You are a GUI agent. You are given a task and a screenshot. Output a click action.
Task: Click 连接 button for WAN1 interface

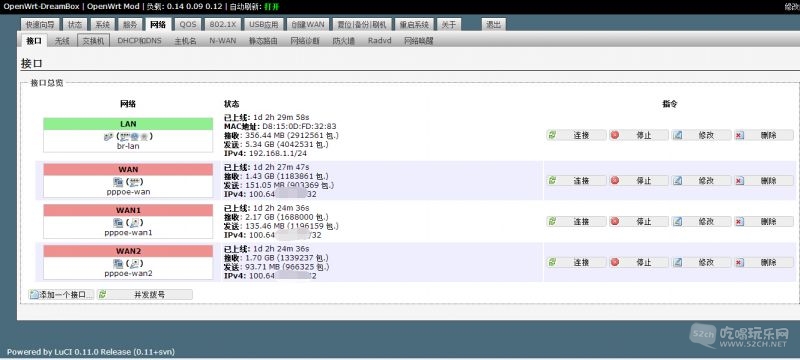pos(576,221)
